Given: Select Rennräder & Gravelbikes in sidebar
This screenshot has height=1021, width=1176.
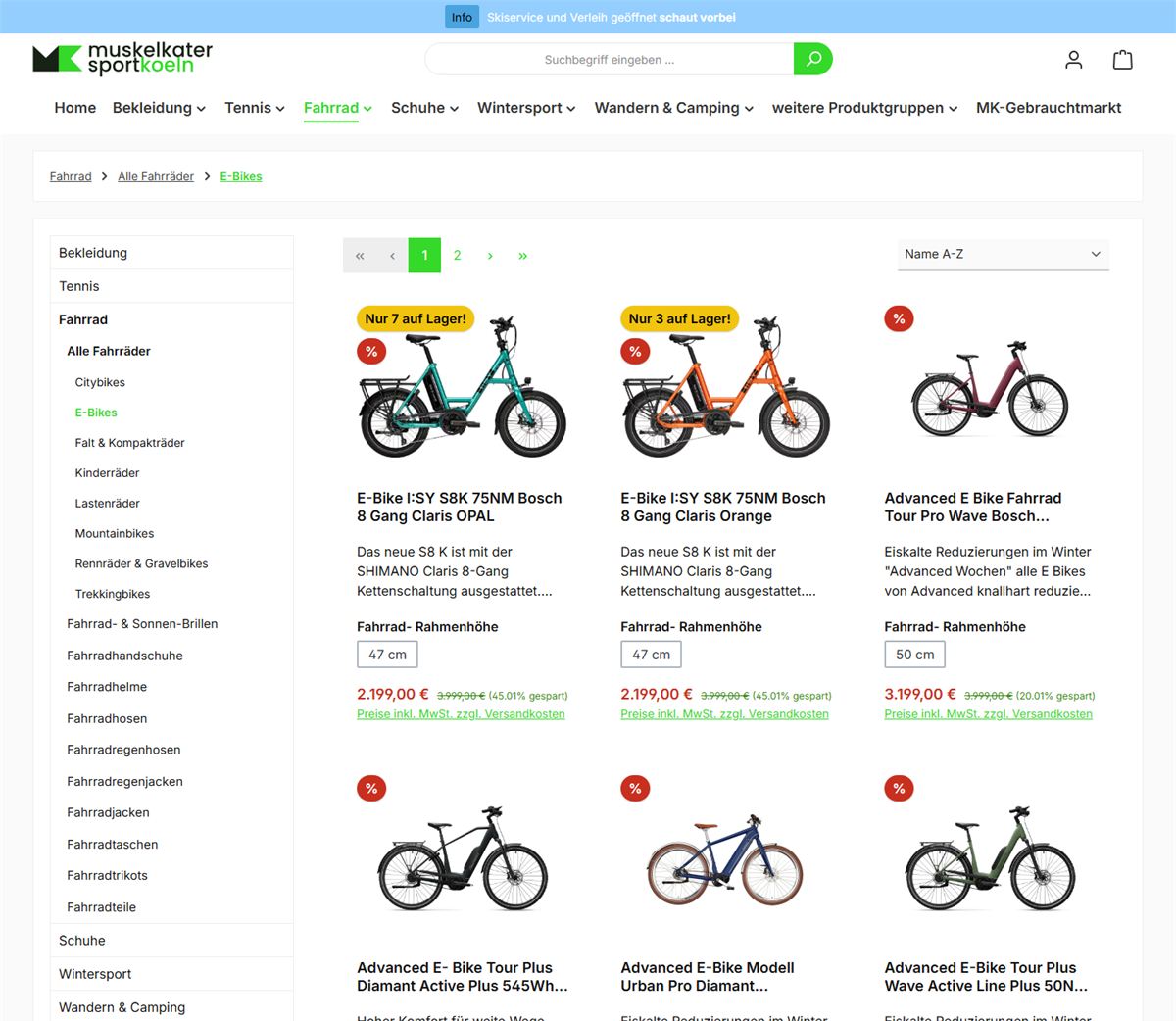Looking at the screenshot, I should pyautogui.click(x=141, y=564).
